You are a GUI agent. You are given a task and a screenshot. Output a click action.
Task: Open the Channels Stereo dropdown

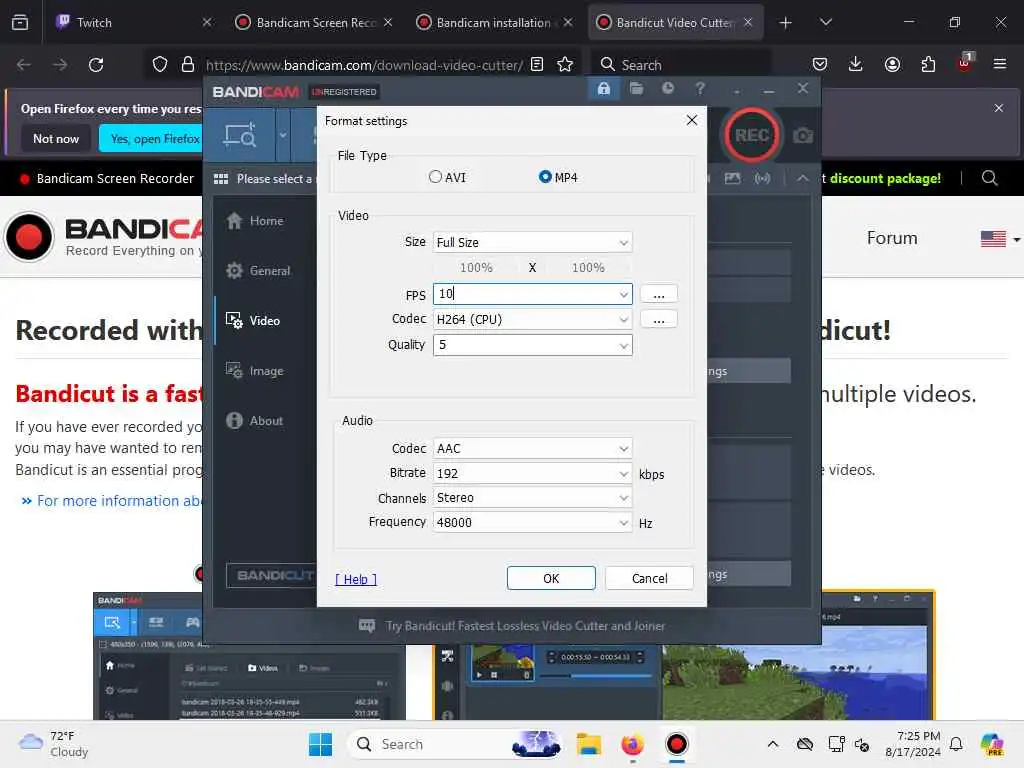pyautogui.click(x=532, y=498)
